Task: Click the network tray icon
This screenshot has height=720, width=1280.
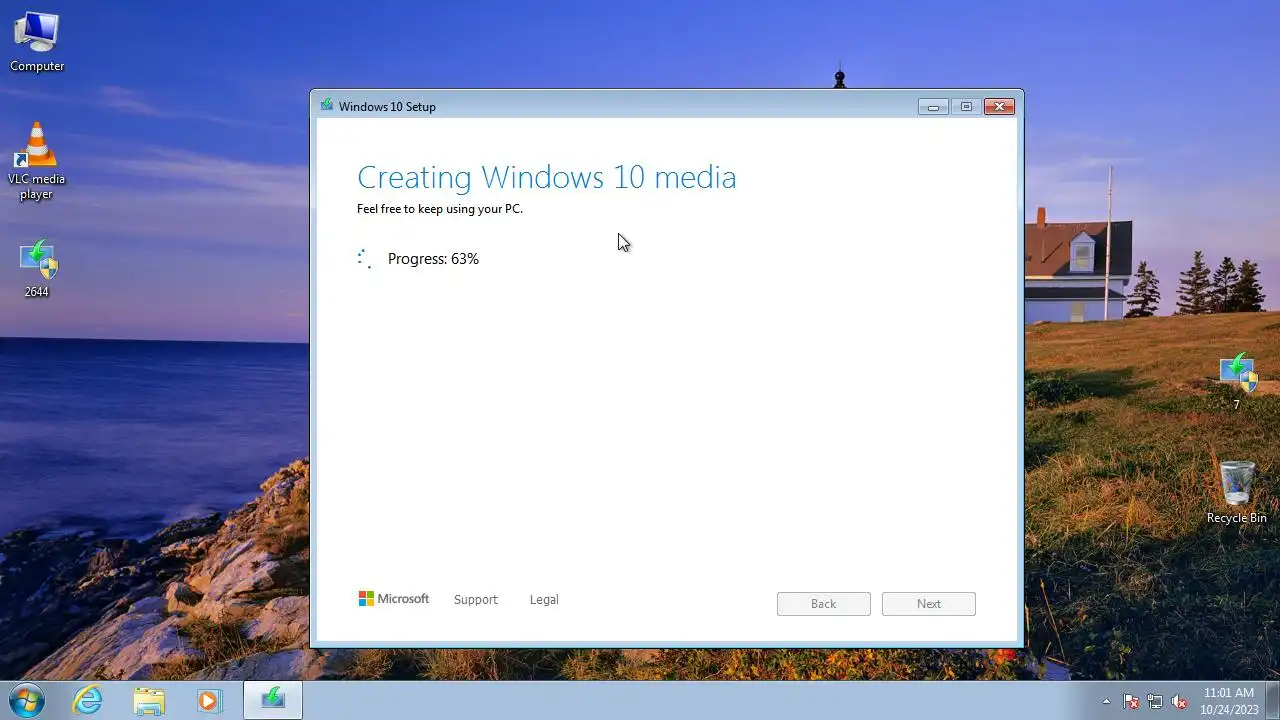Action: click(1155, 701)
